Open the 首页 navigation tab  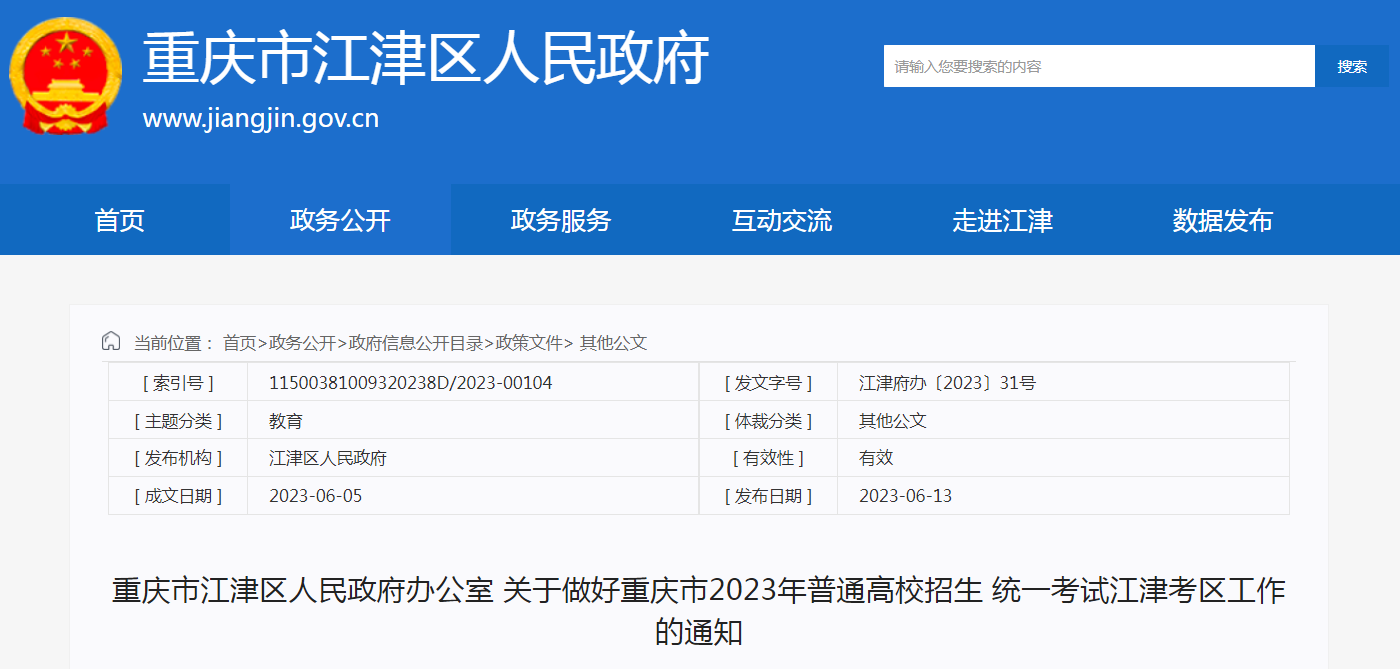coord(120,220)
